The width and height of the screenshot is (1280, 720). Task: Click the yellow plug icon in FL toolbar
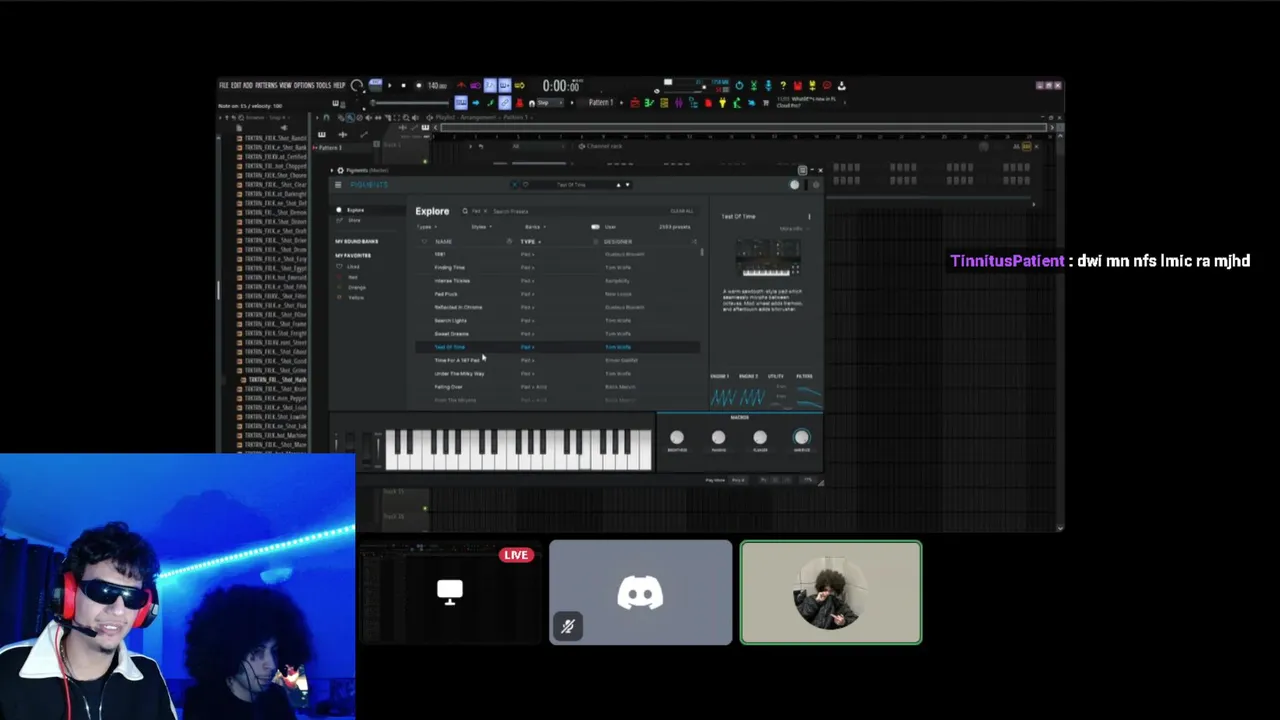(x=722, y=102)
